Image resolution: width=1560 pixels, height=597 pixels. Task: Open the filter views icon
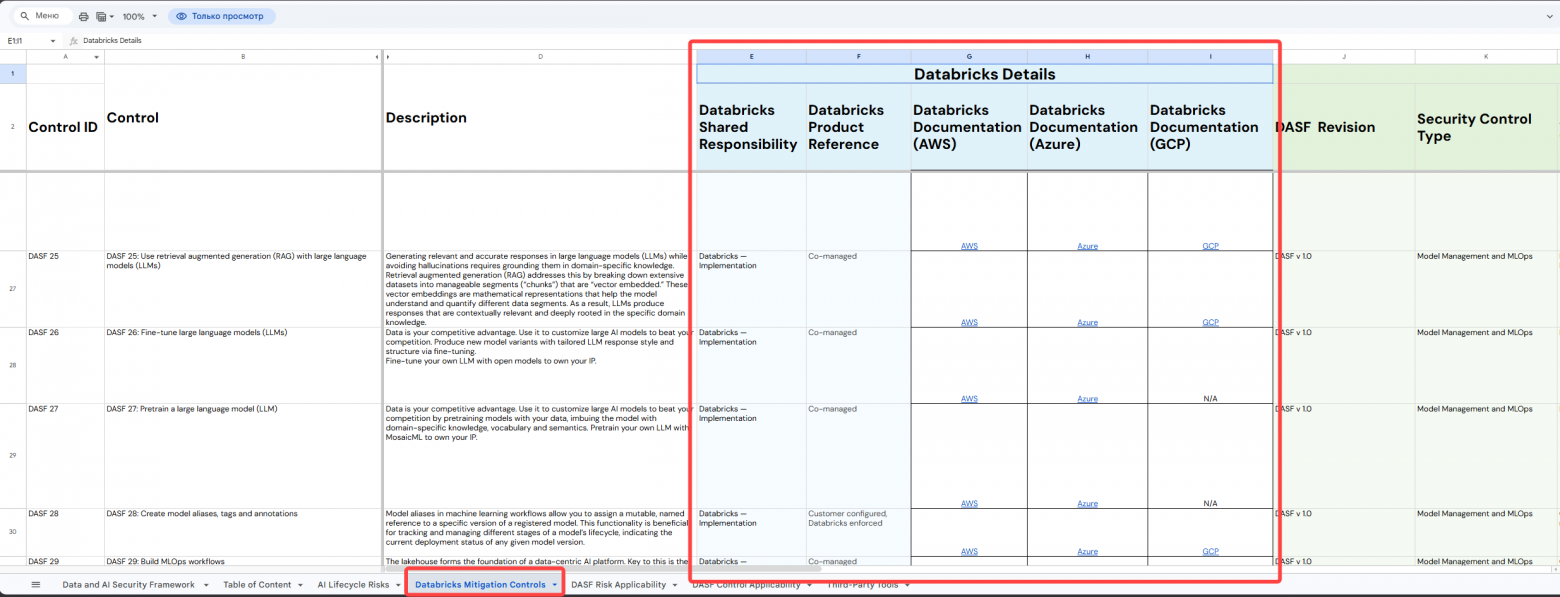pos(101,17)
